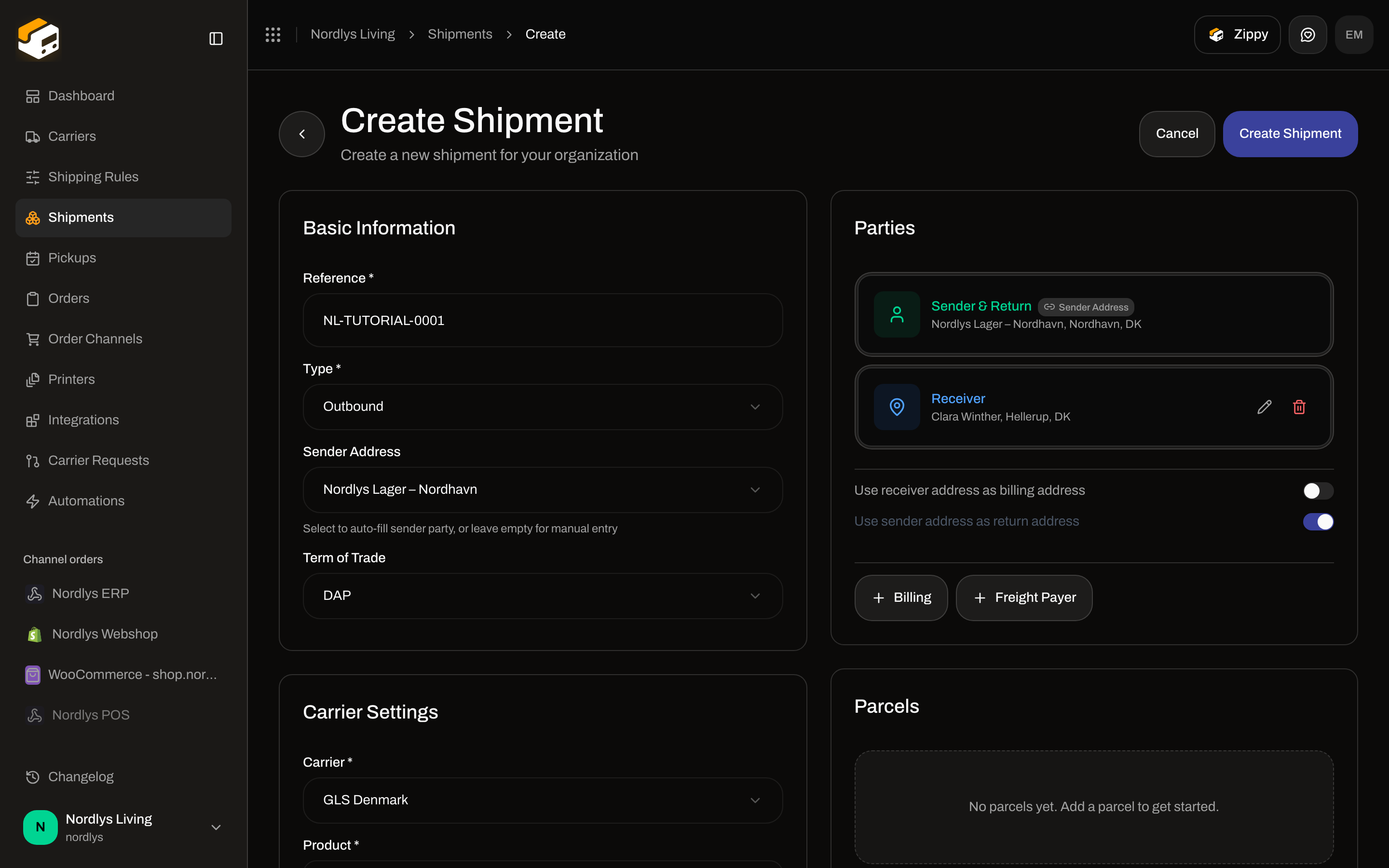Open the apps grid icon
This screenshot has height=868, width=1389.
tap(272, 34)
